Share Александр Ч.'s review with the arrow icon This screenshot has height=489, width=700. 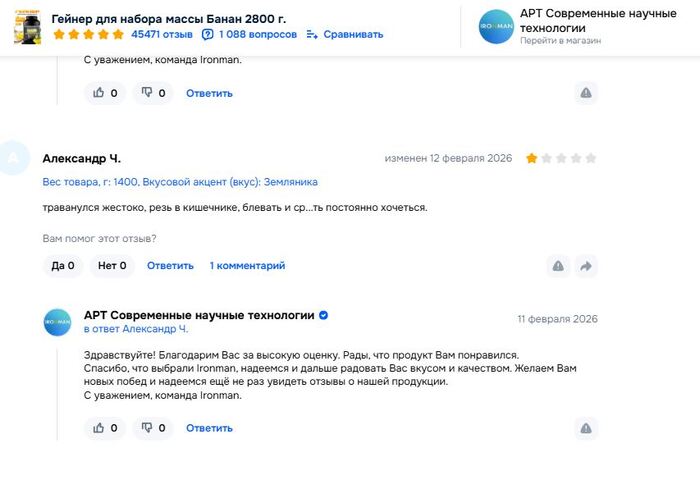tap(586, 266)
